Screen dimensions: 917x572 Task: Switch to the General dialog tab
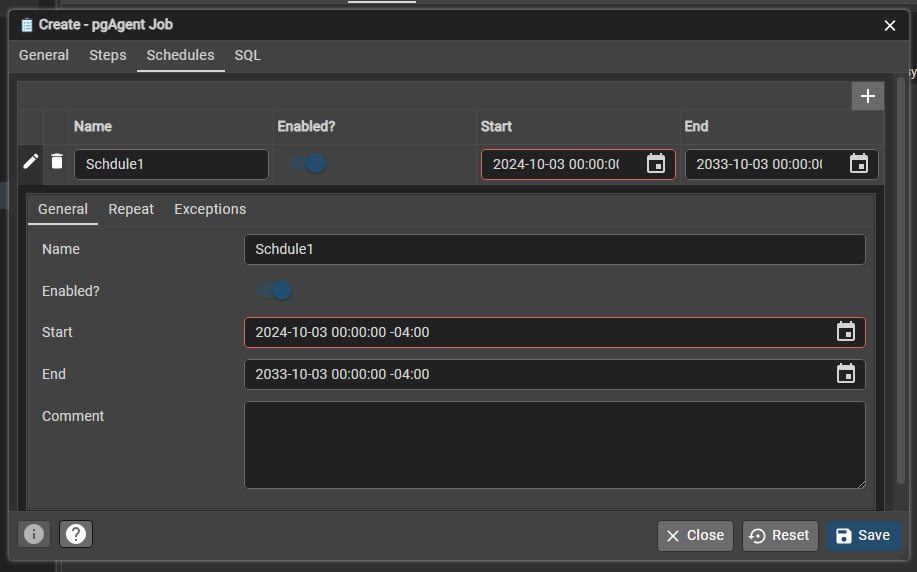click(44, 56)
